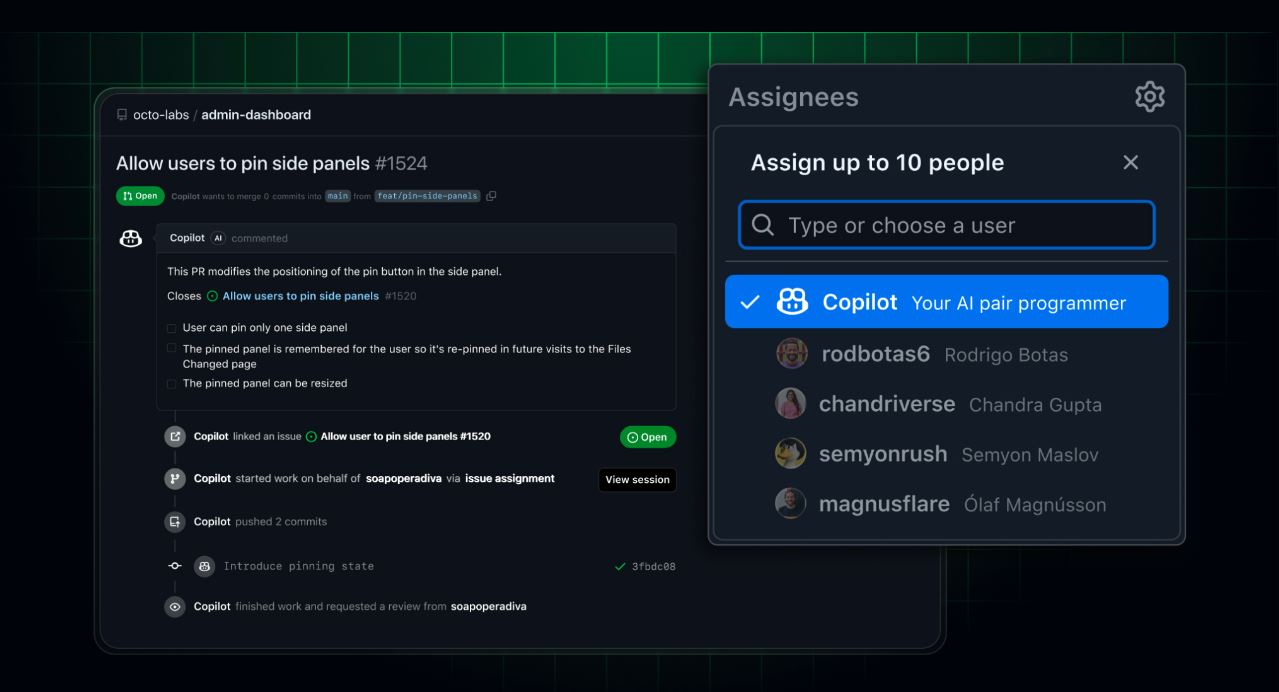1279x692 pixels.
Task: Click the Copilot avatar beside the comment header
Action: coord(130,238)
